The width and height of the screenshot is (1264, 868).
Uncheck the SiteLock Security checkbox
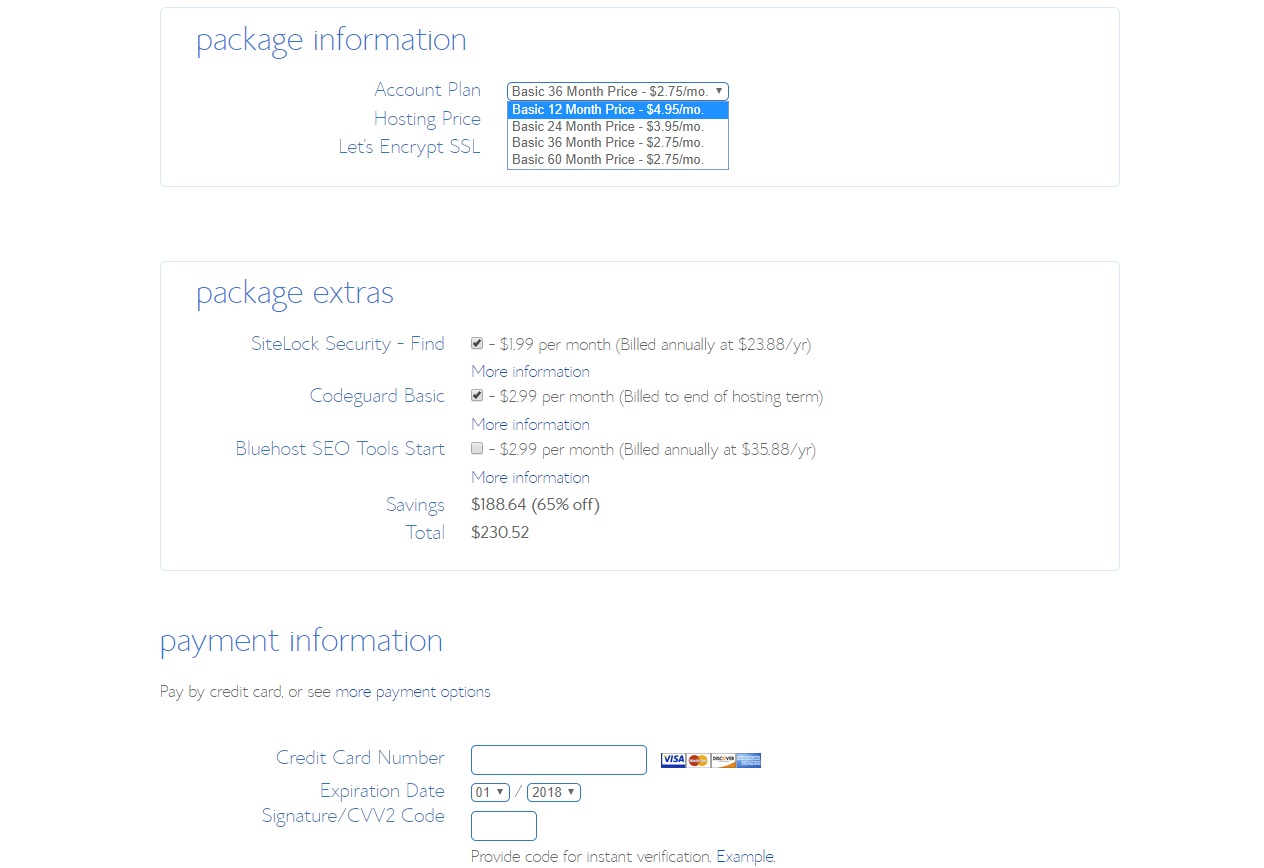point(477,343)
